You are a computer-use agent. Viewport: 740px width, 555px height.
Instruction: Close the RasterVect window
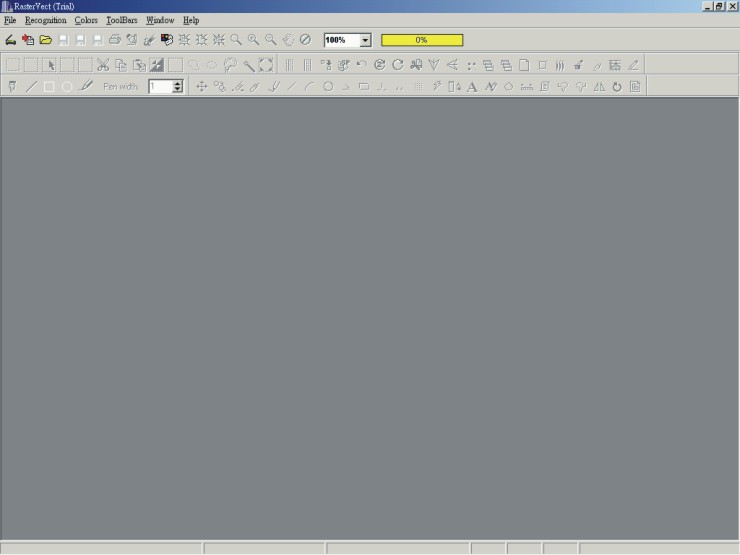click(x=732, y=7)
